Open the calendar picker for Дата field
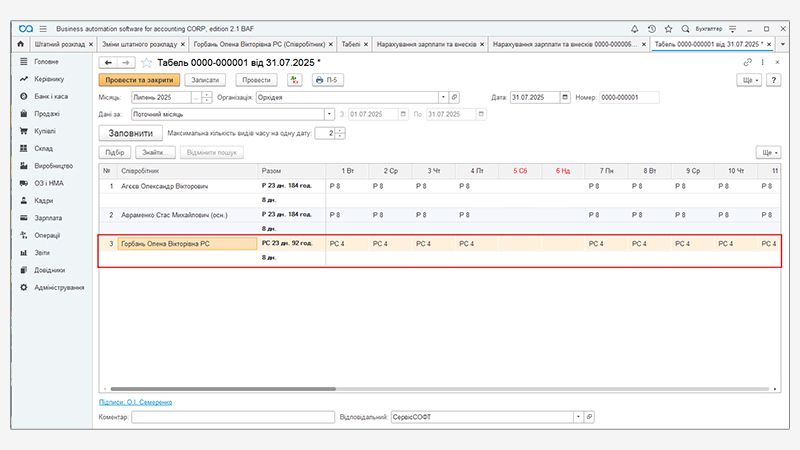Viewport: 800px width, 450px height. click(565, 97)
